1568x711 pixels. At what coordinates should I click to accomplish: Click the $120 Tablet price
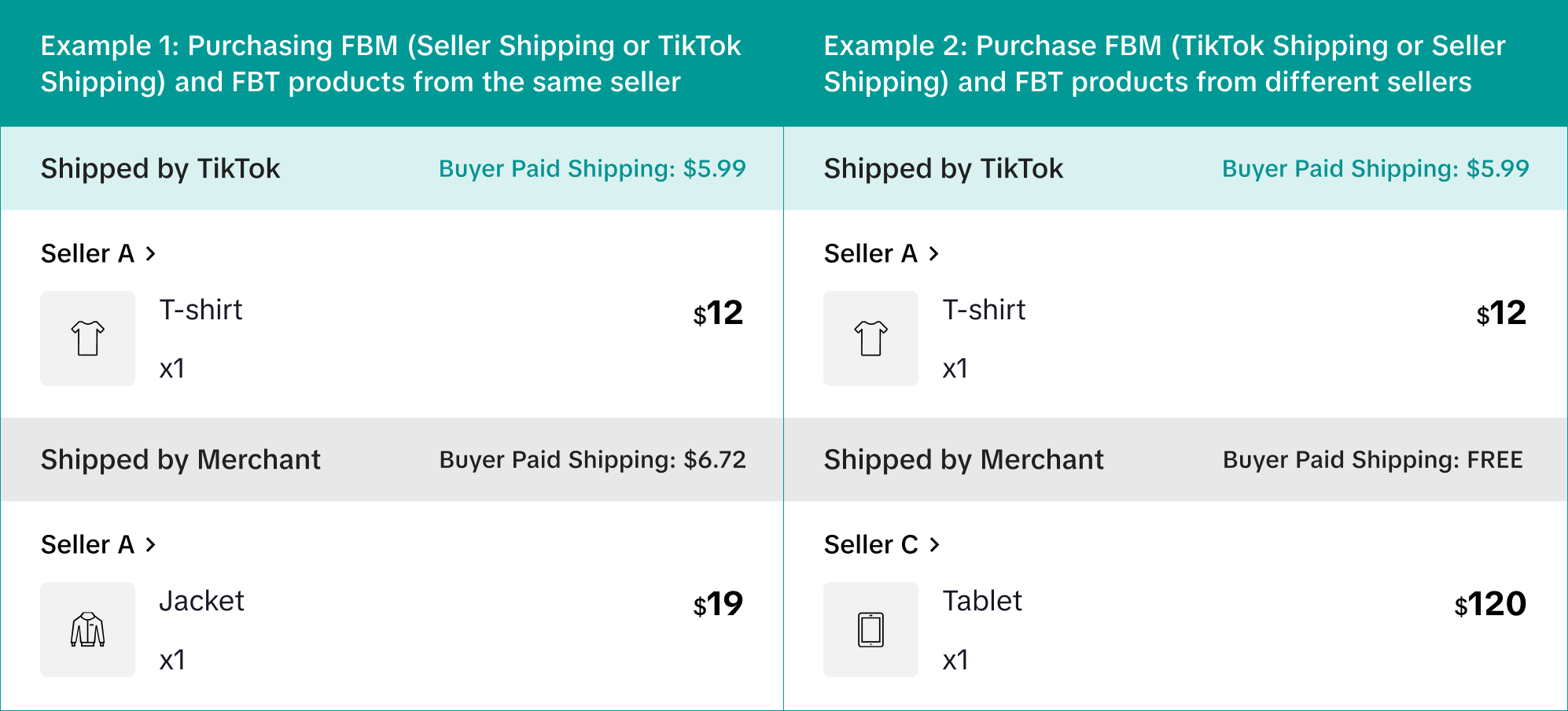(1490, 604)
